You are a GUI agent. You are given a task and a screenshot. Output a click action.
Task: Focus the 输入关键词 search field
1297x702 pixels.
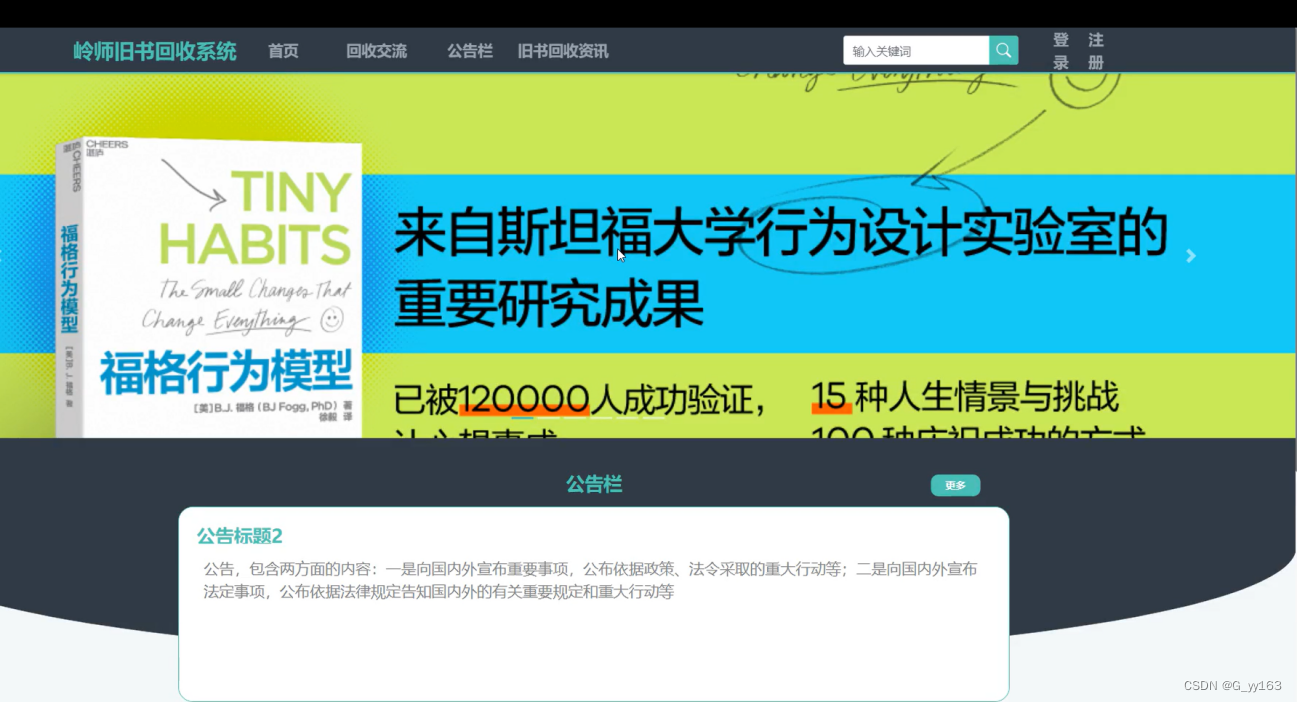coord(916,51)
